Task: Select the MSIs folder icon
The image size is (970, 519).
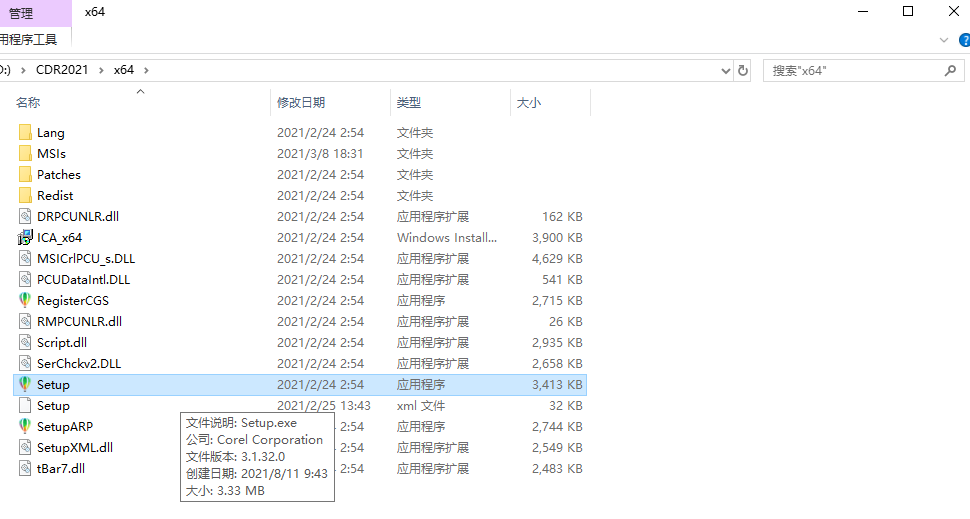Action: [x=25, y=153]
